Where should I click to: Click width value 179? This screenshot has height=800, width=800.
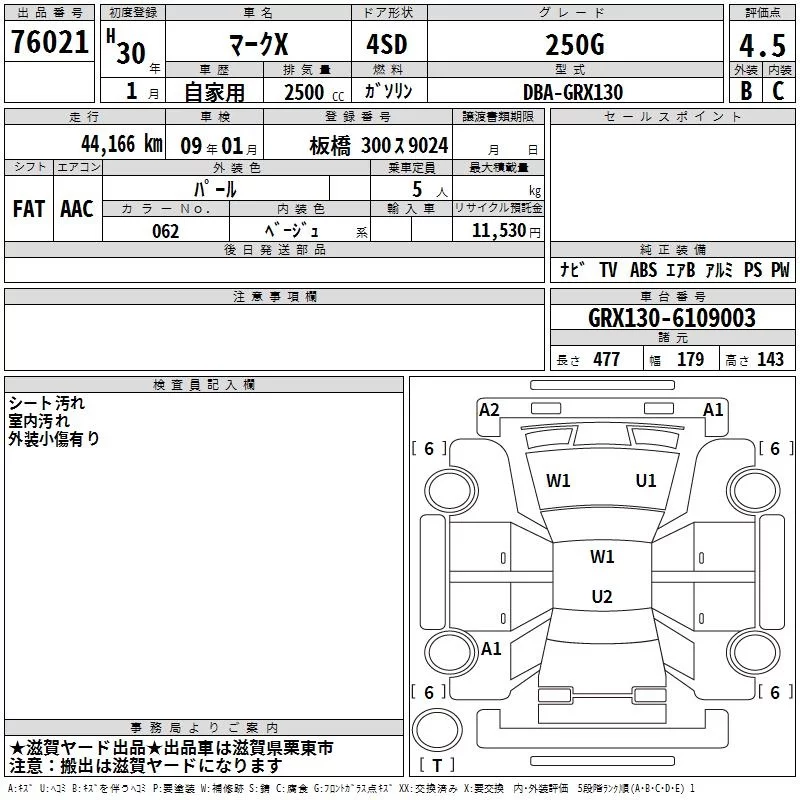690,359
